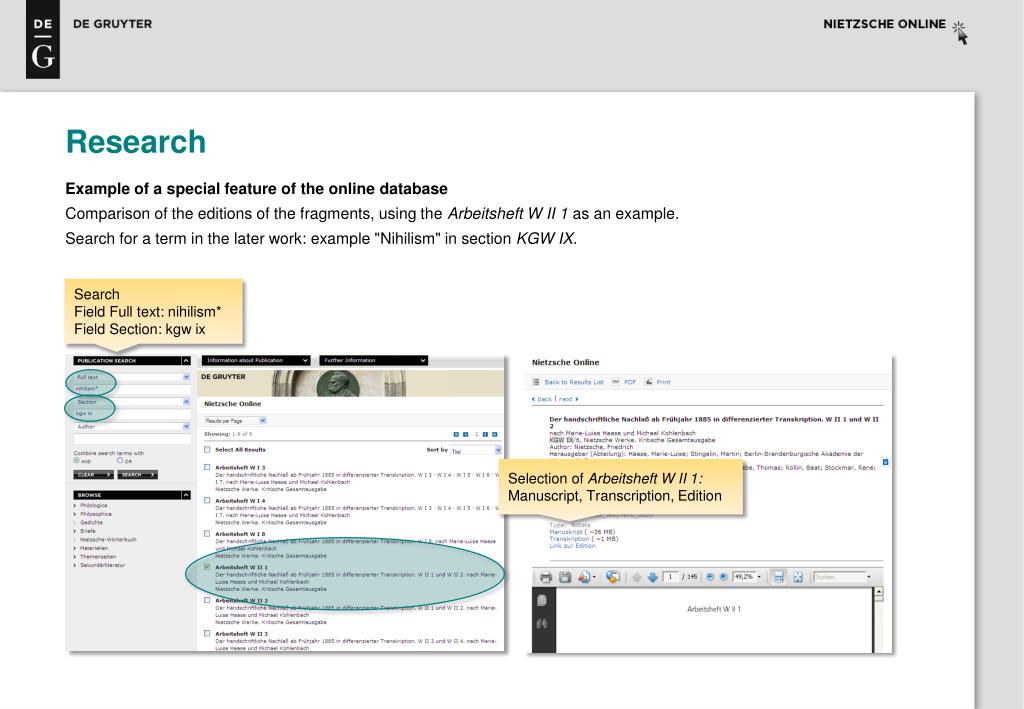Enable scrolling page mode in PDF toolbar
Viewport: 1024px width, 709px height.
click(778, 577)
